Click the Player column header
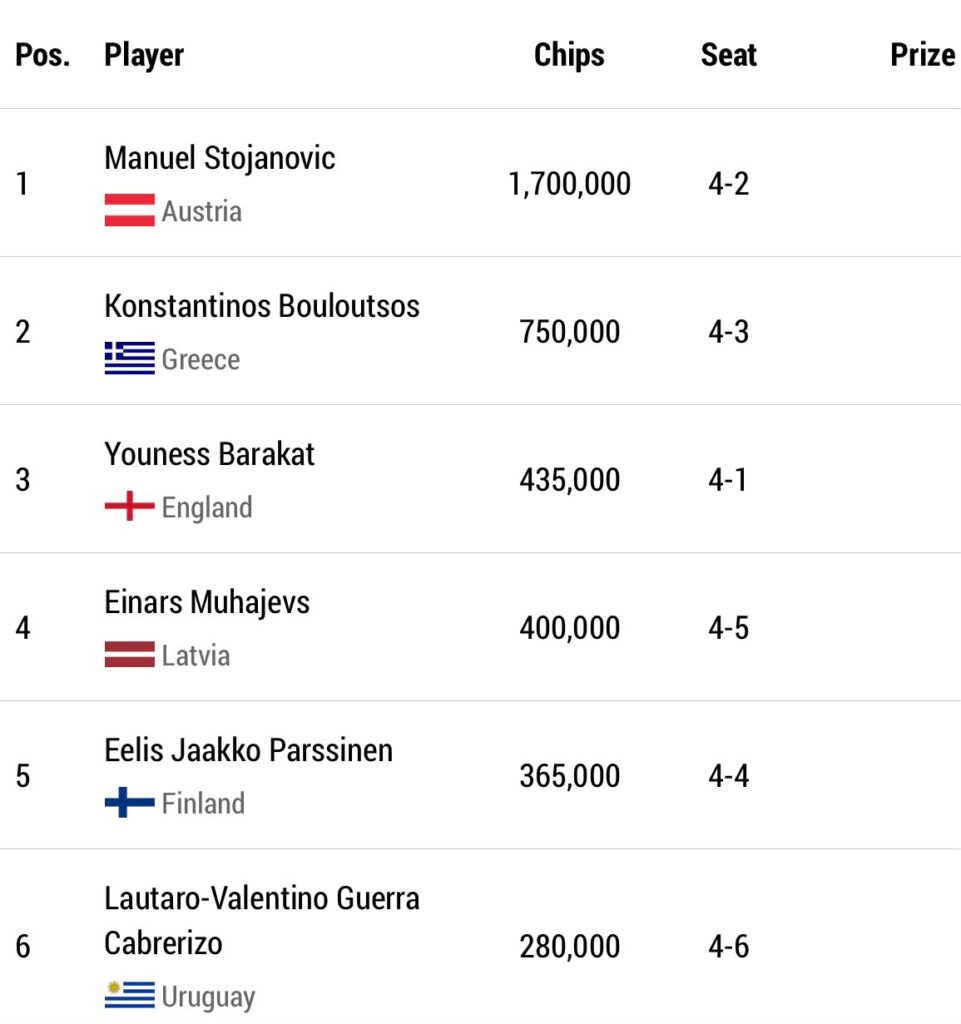The width and height of the screenshot is (961, 1024). [x=144, y=55]
